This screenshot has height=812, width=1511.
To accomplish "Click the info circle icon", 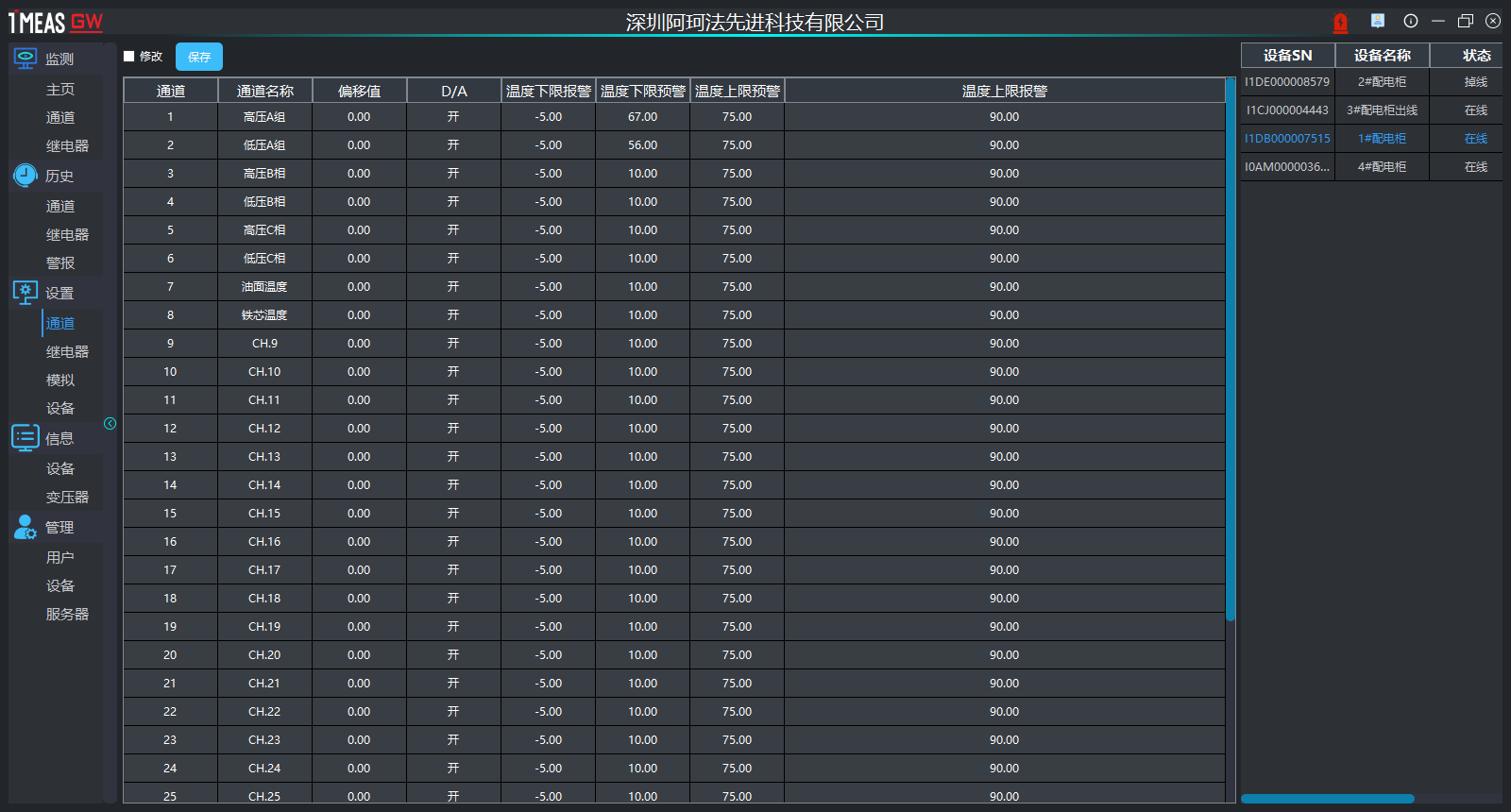I will [x=1411, y=21].
